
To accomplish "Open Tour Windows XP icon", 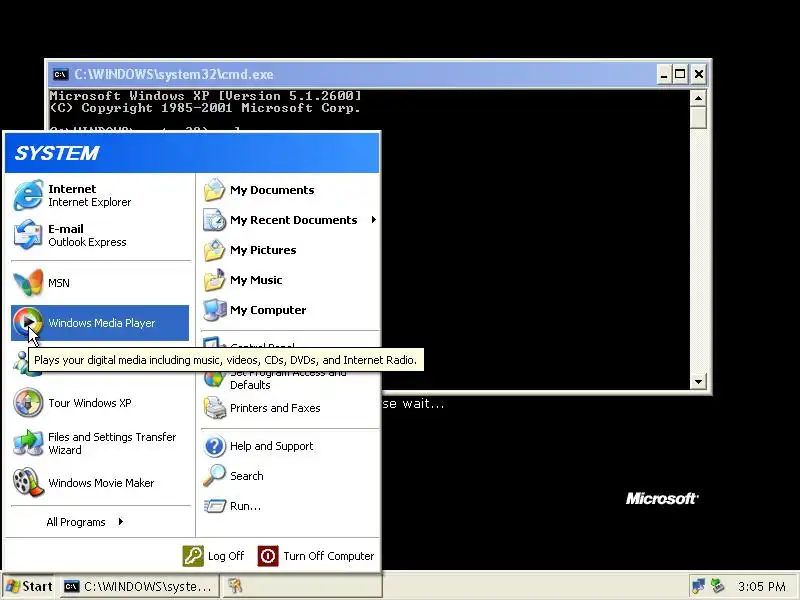I will (x=28, y=403).
